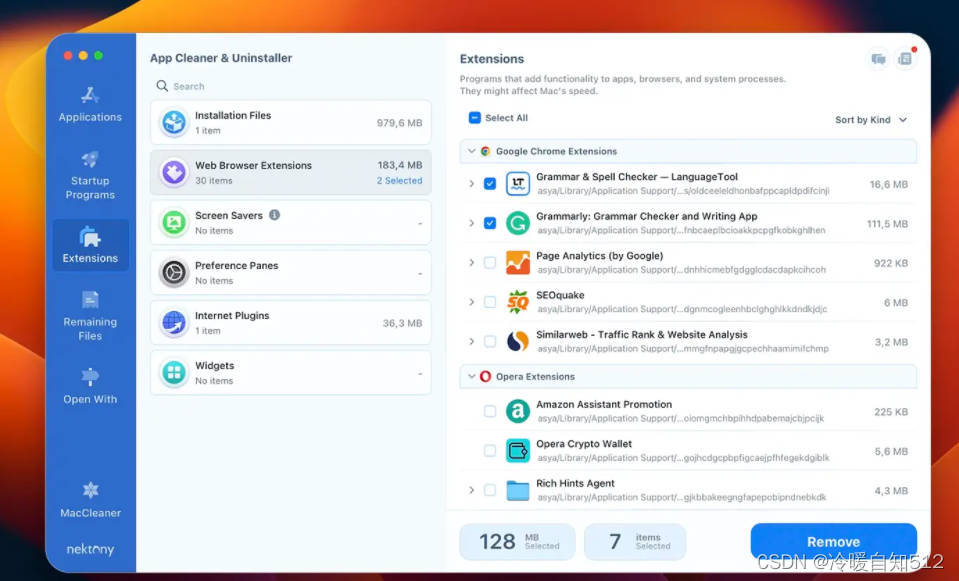The height and width of the screenshot is (581, 959).
Task: Select Web Browser Extensions category
Action: pos(291,172)
